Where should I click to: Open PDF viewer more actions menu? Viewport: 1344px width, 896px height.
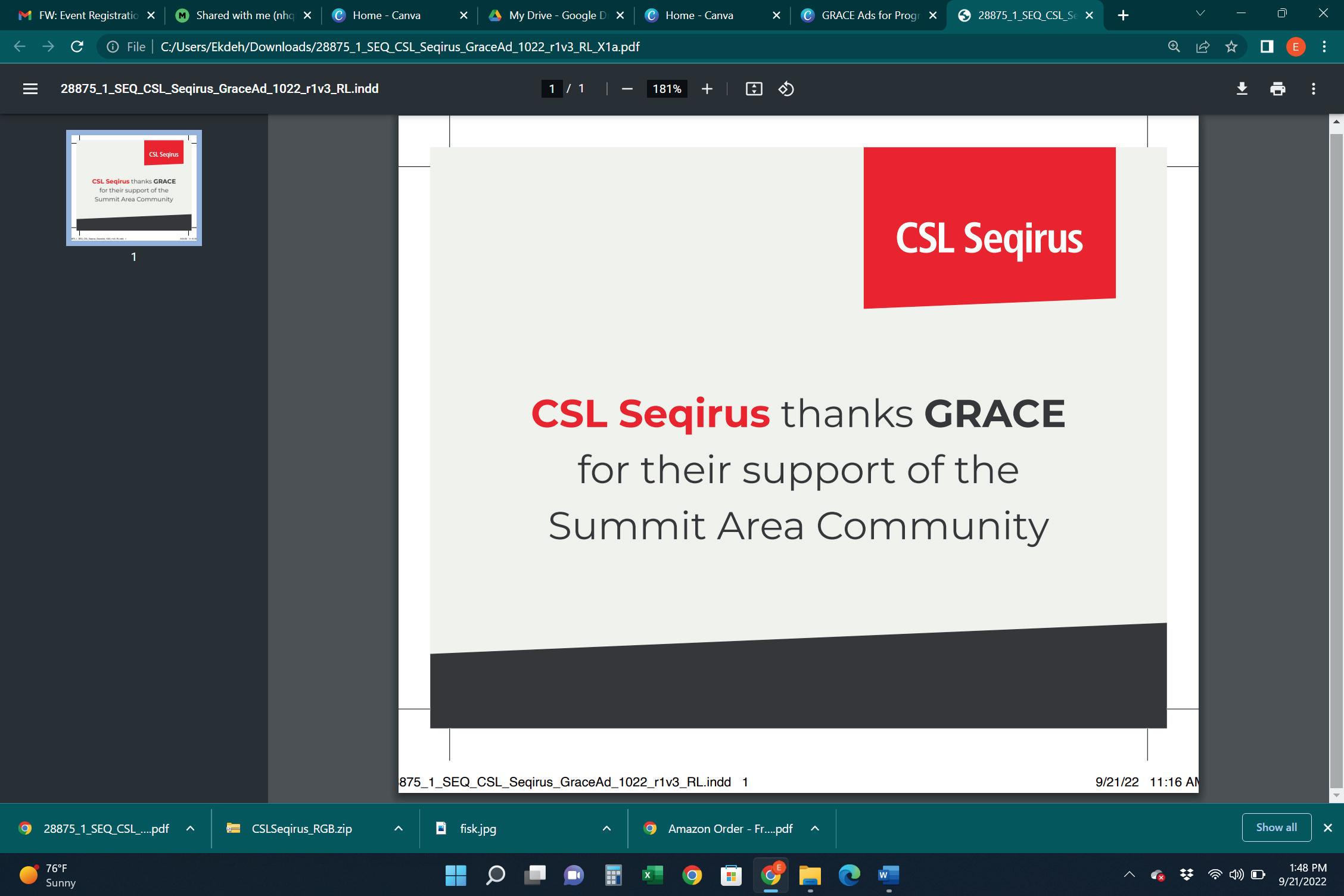coord(1313,89)
